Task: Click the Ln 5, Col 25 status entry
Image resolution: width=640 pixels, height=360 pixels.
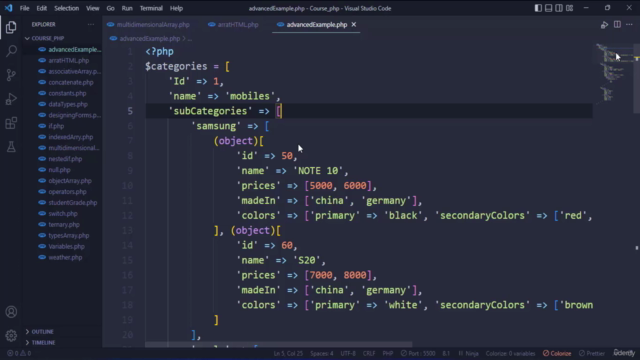Action: (288, 353)
